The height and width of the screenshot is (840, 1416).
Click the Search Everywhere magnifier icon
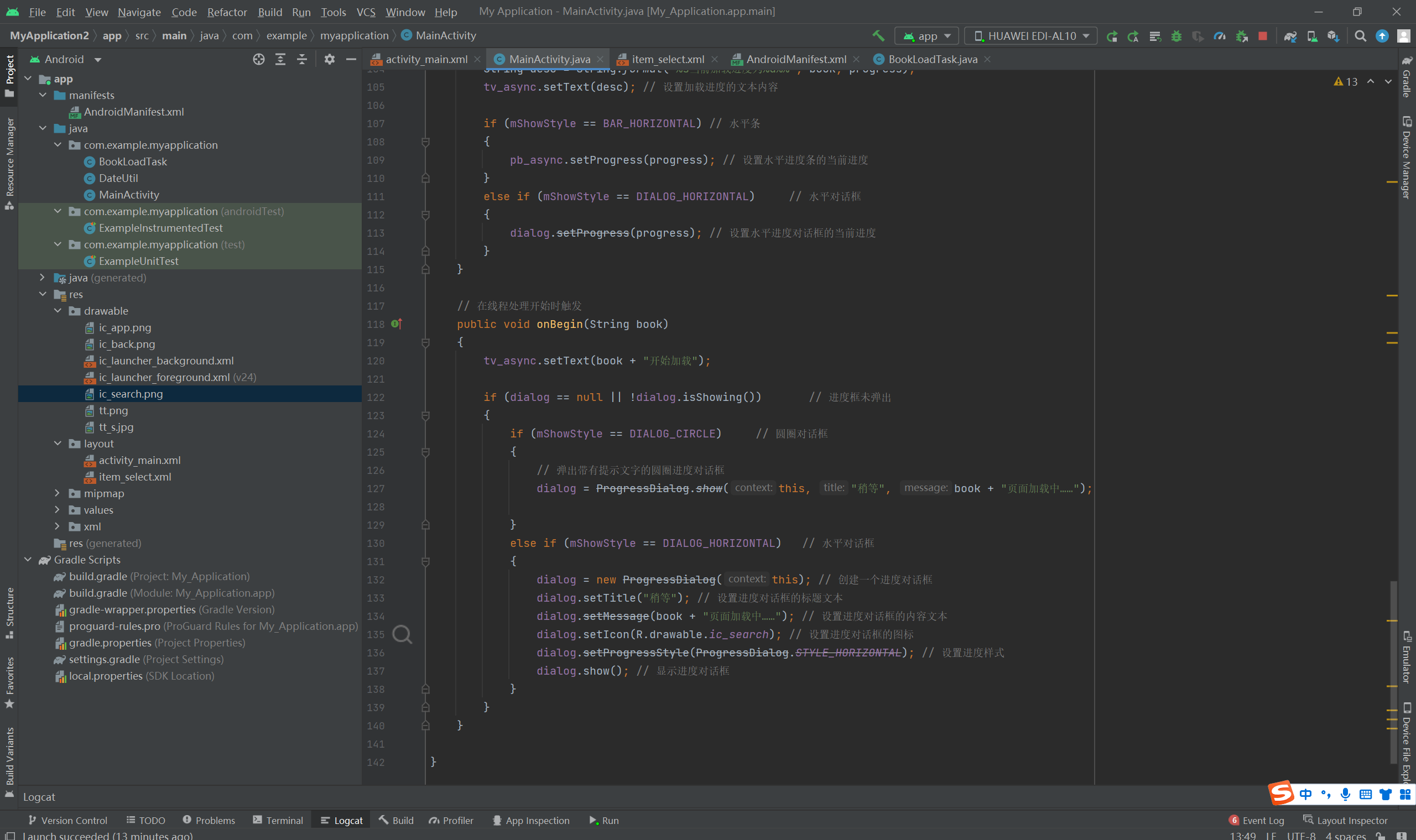point(1360,36)
